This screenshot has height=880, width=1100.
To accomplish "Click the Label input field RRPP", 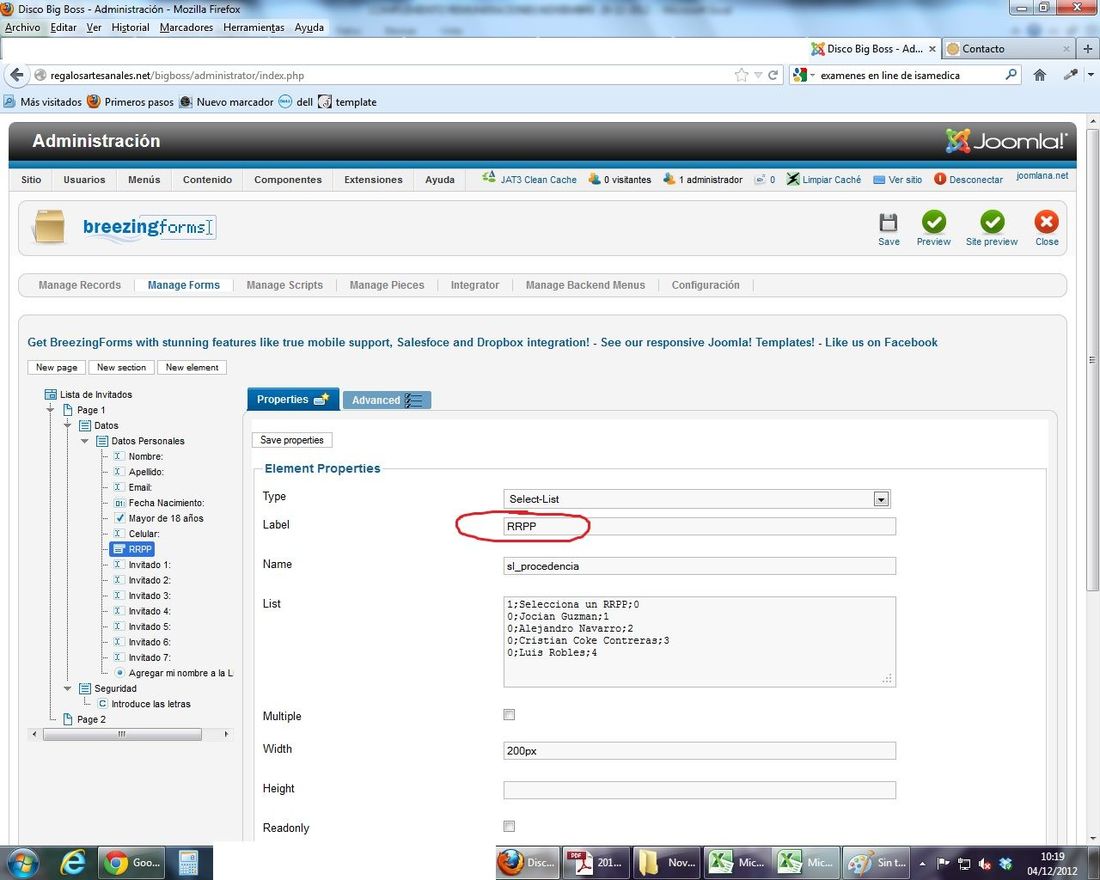I will click(x=699, y=526).
